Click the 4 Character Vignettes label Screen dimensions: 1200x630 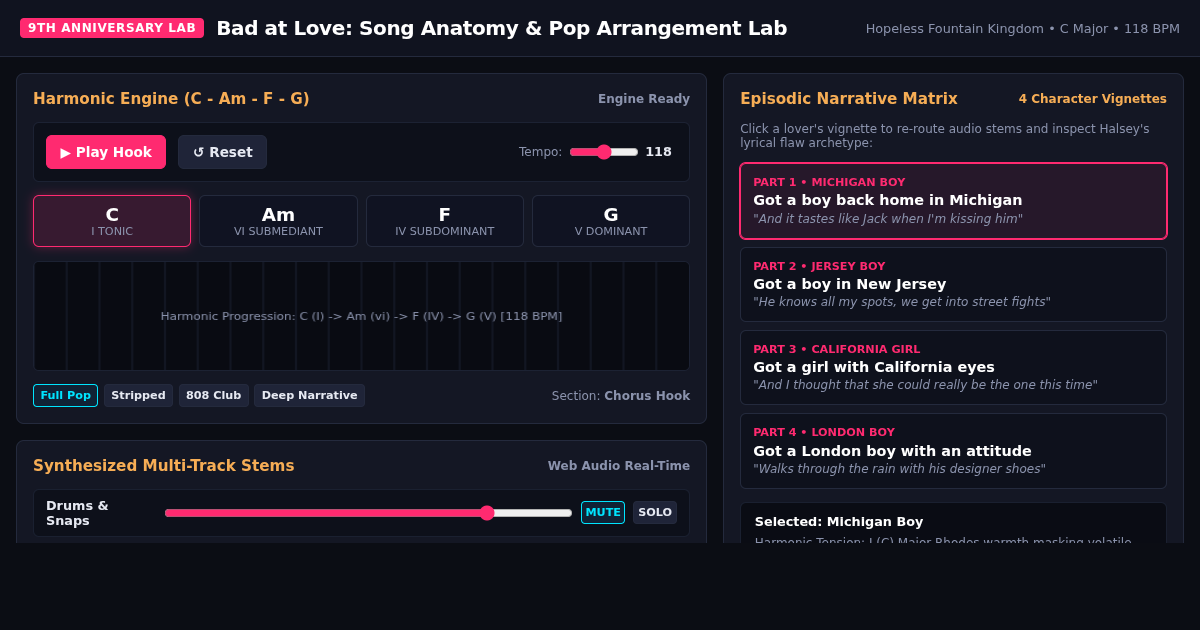click(1092, 99)
